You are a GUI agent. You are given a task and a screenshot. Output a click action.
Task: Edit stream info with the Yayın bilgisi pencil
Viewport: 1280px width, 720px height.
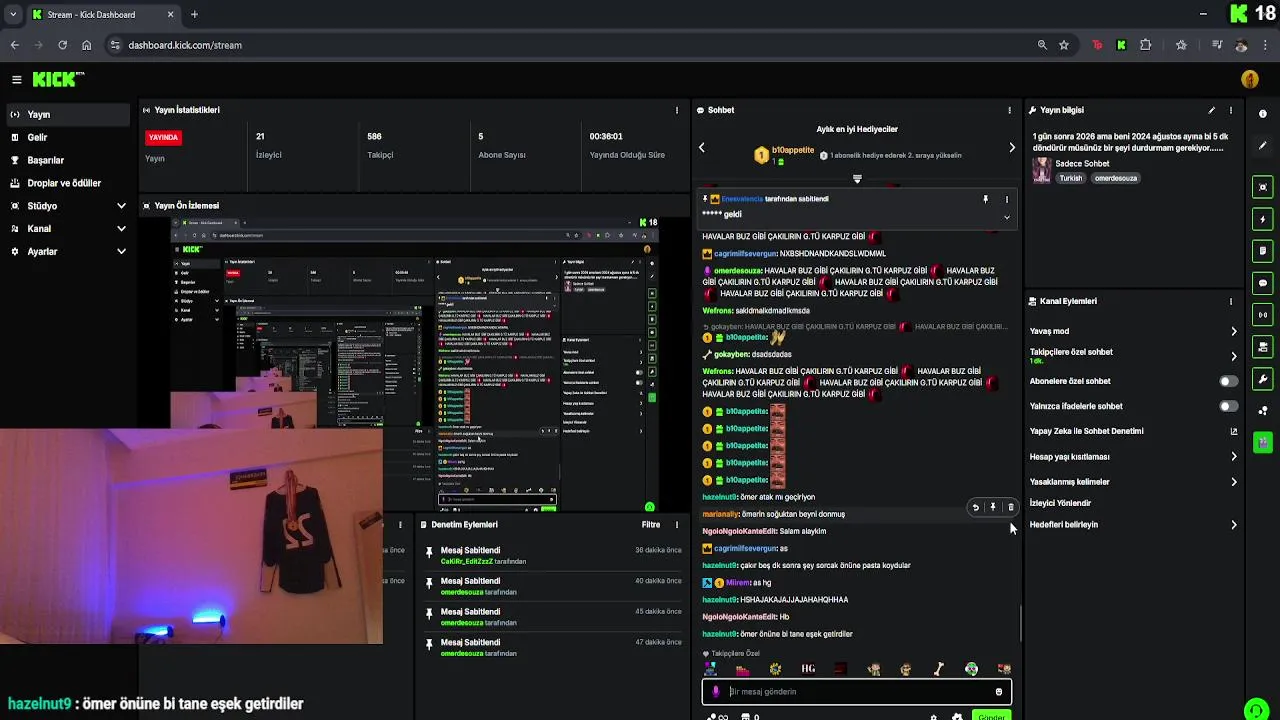point(1212,110)
